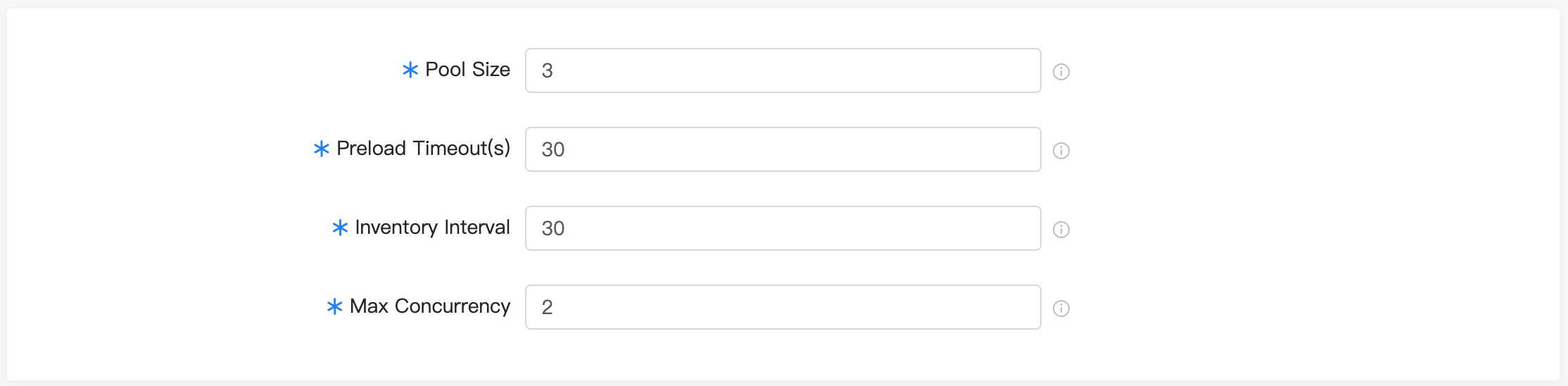The width and height of the screenshot is (1568, 386).
Task: Place cursor at value 30 in Inventory Interval
Action: (553, 228)
